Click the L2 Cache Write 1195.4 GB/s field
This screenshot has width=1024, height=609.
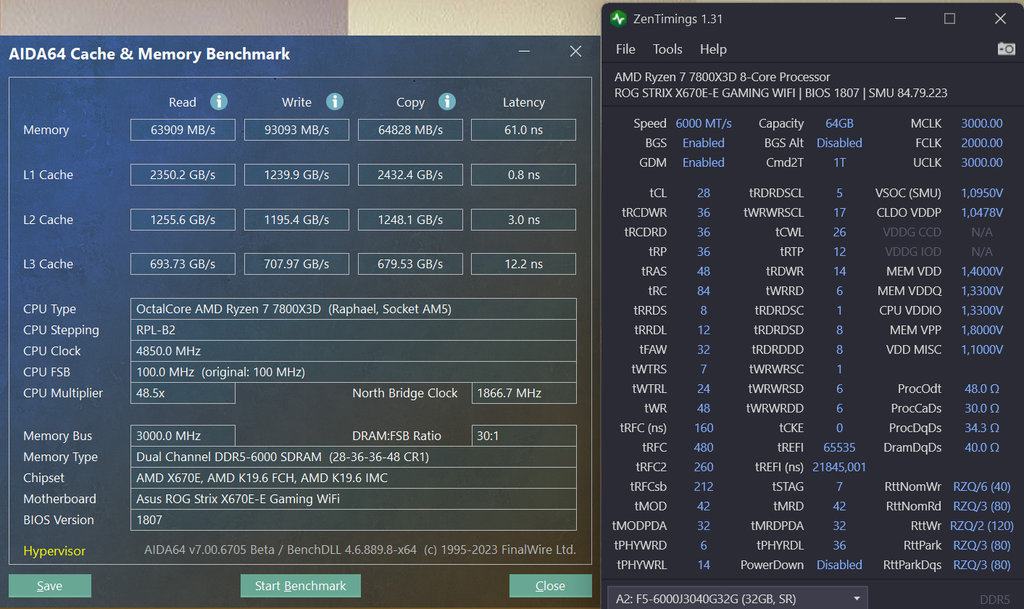296,220
